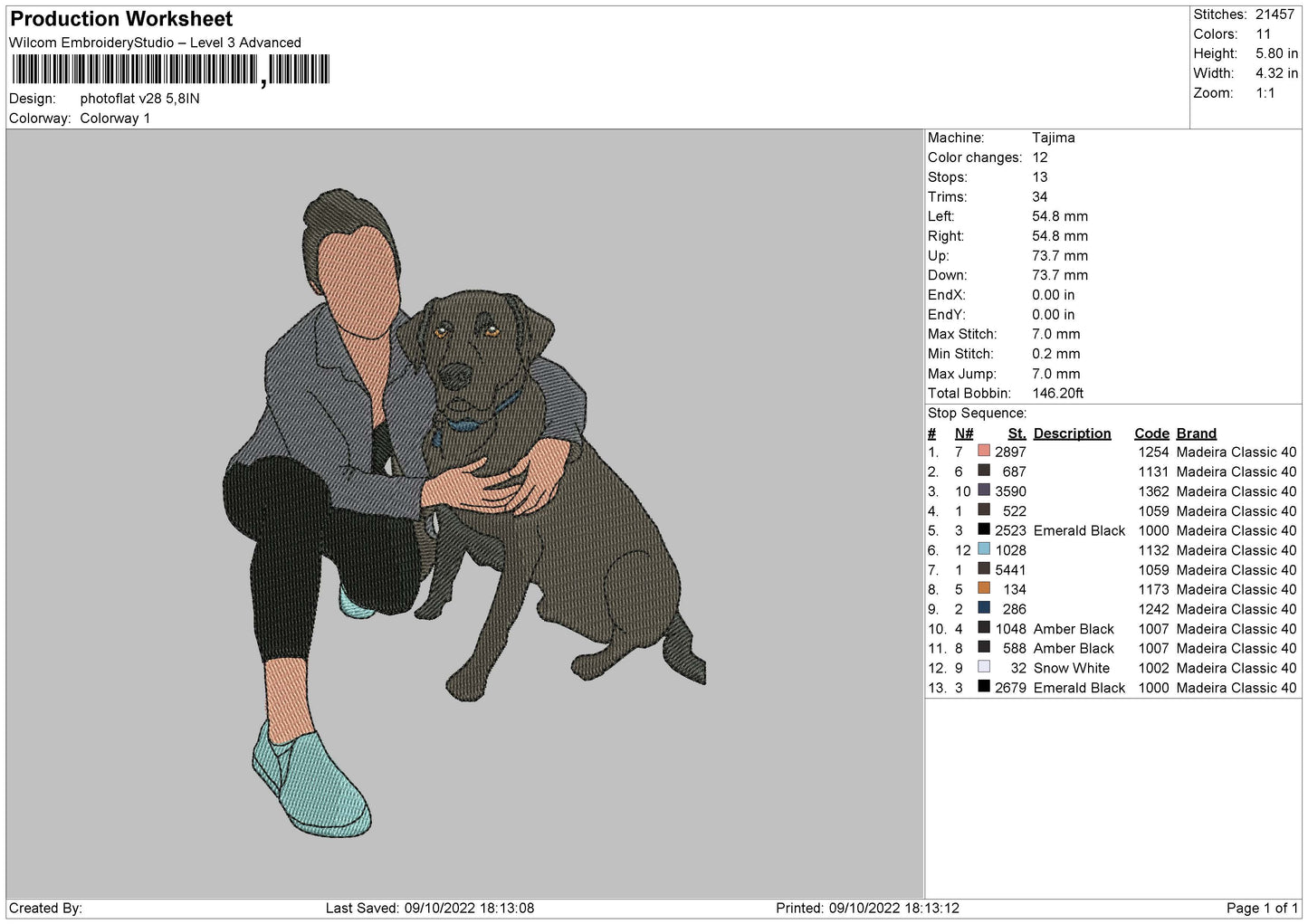The width and height of the screenshot is (1308, 924).
Task: Click the 'Description' column header
Action: coord(1072,433)
